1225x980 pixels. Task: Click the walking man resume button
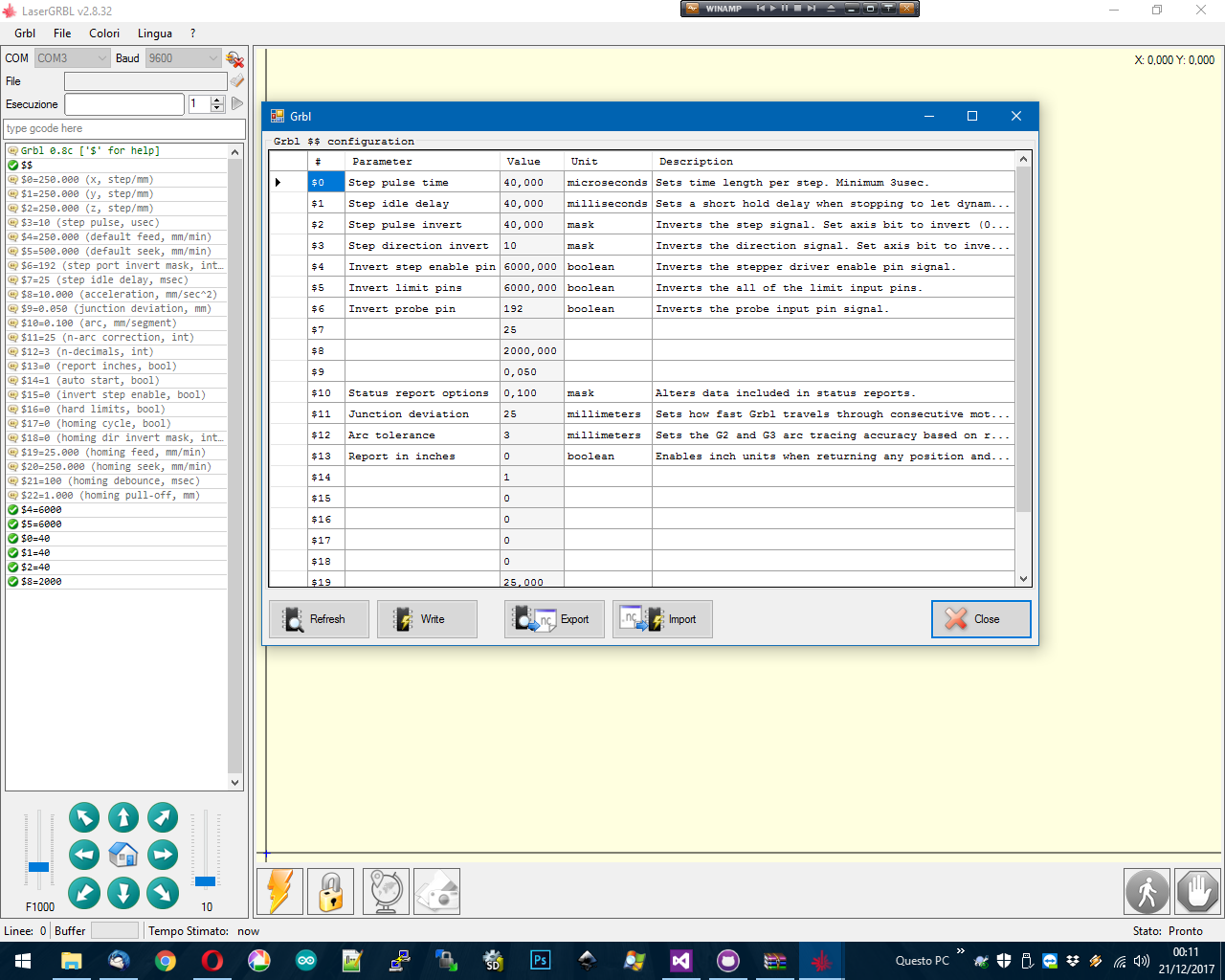(x=1147, y=892)
